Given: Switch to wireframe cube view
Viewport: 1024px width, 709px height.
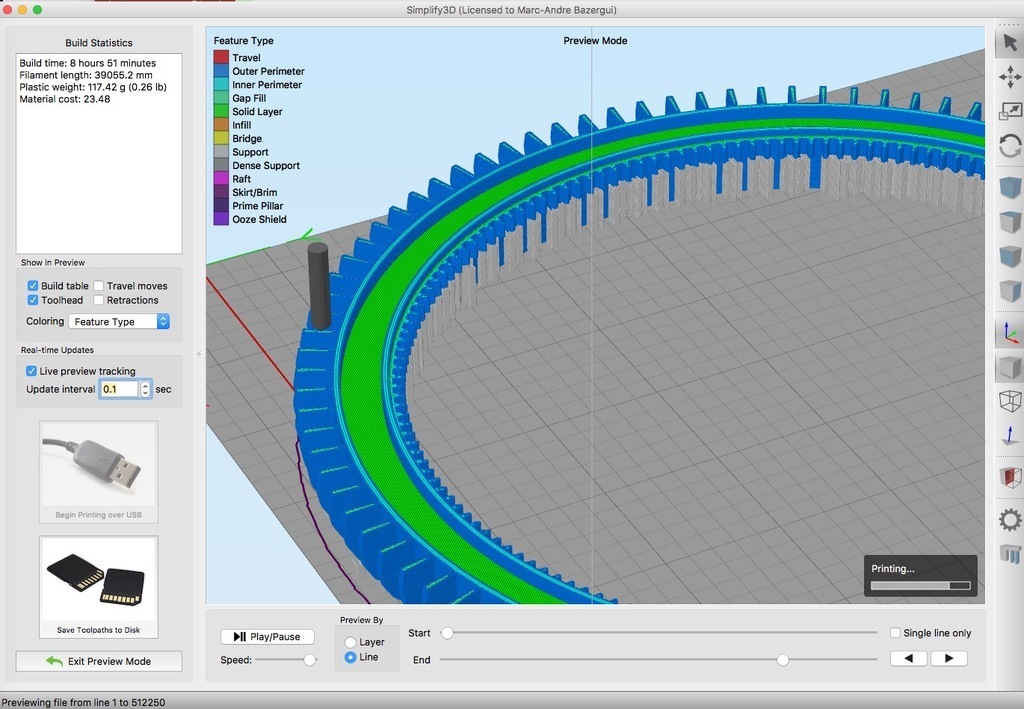Looking at the screenshot, I should [x=1010, y=401].
